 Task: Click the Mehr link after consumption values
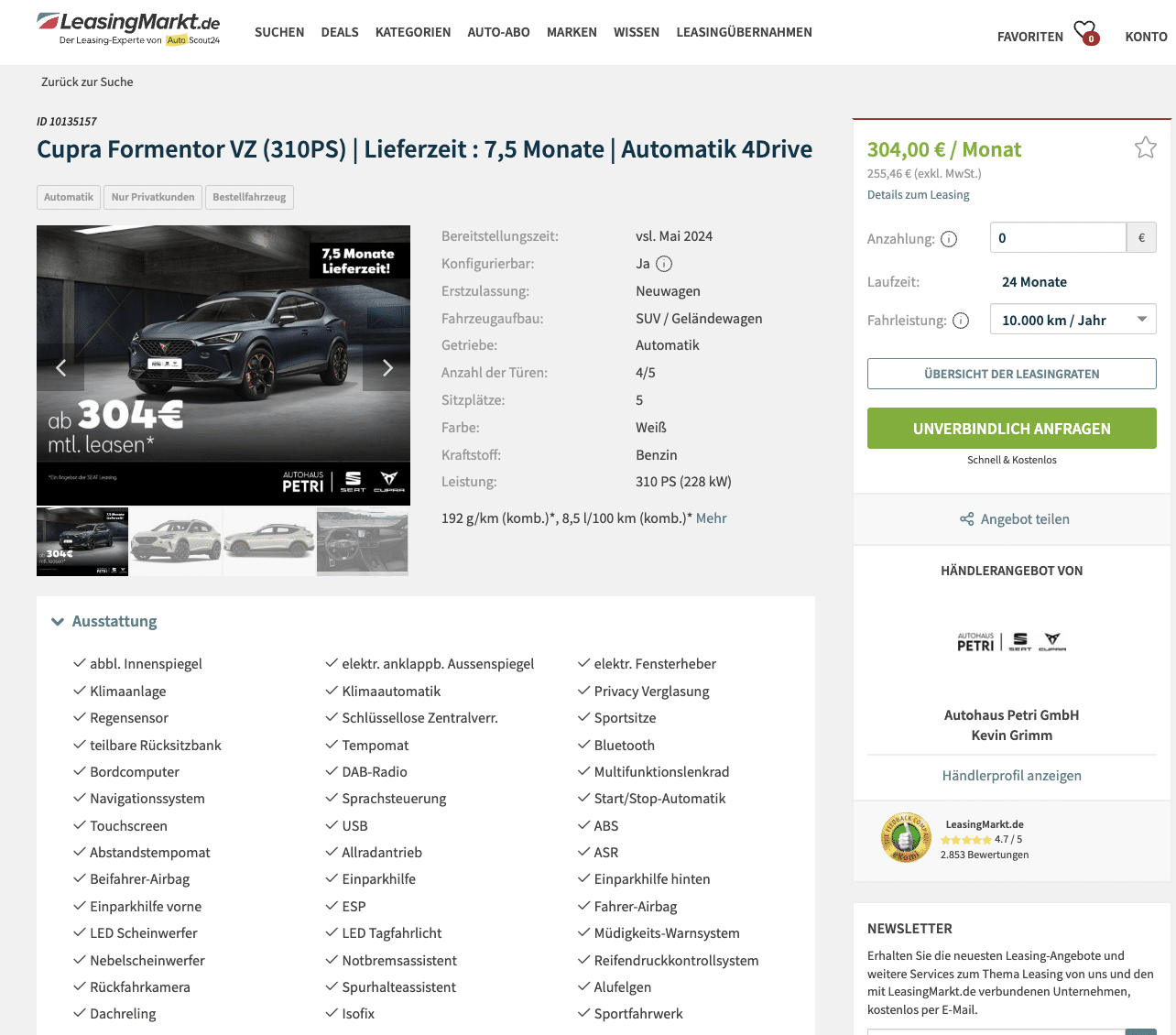point(711,518)
